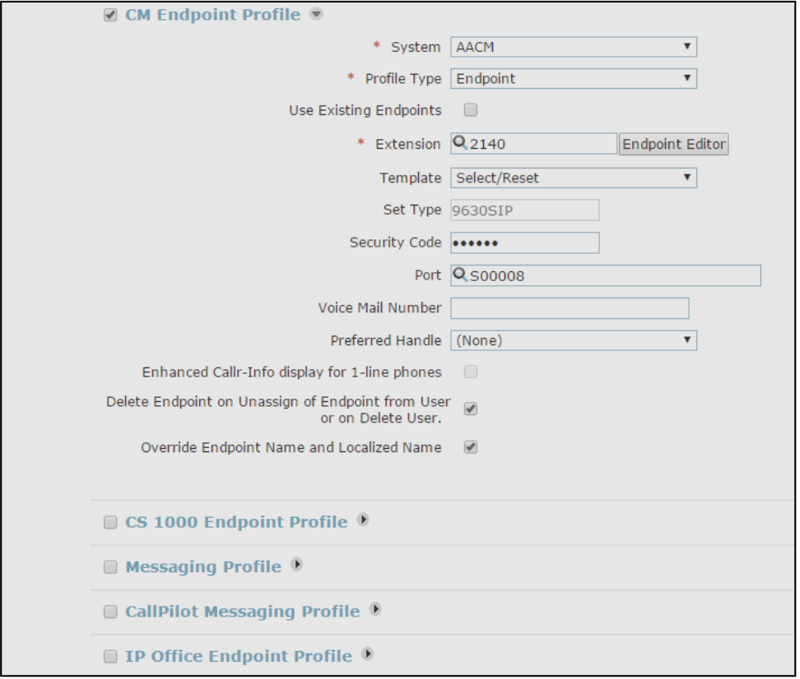Click the Port field magnifier search icon

[x=460, y=275]
